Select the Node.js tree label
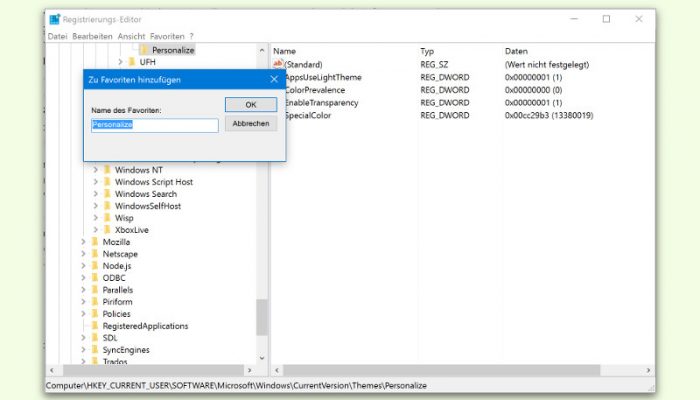 tap(117, 266)
